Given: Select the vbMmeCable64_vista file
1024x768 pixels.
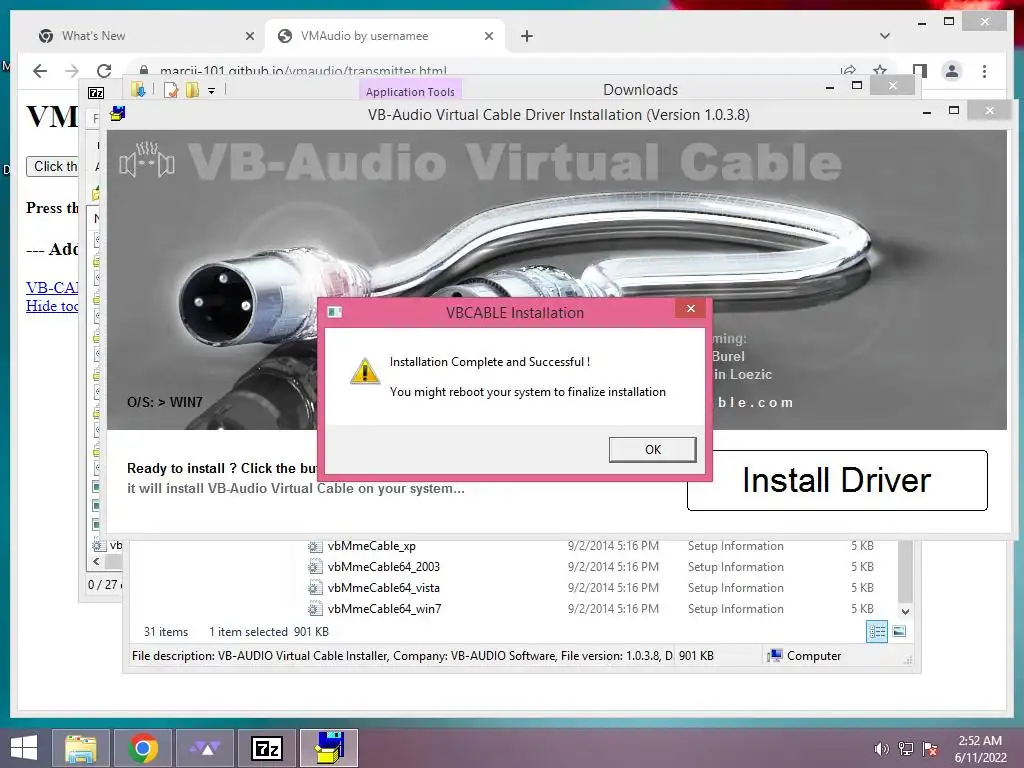Looking at the screenshot, I should (x=383, y=588).
